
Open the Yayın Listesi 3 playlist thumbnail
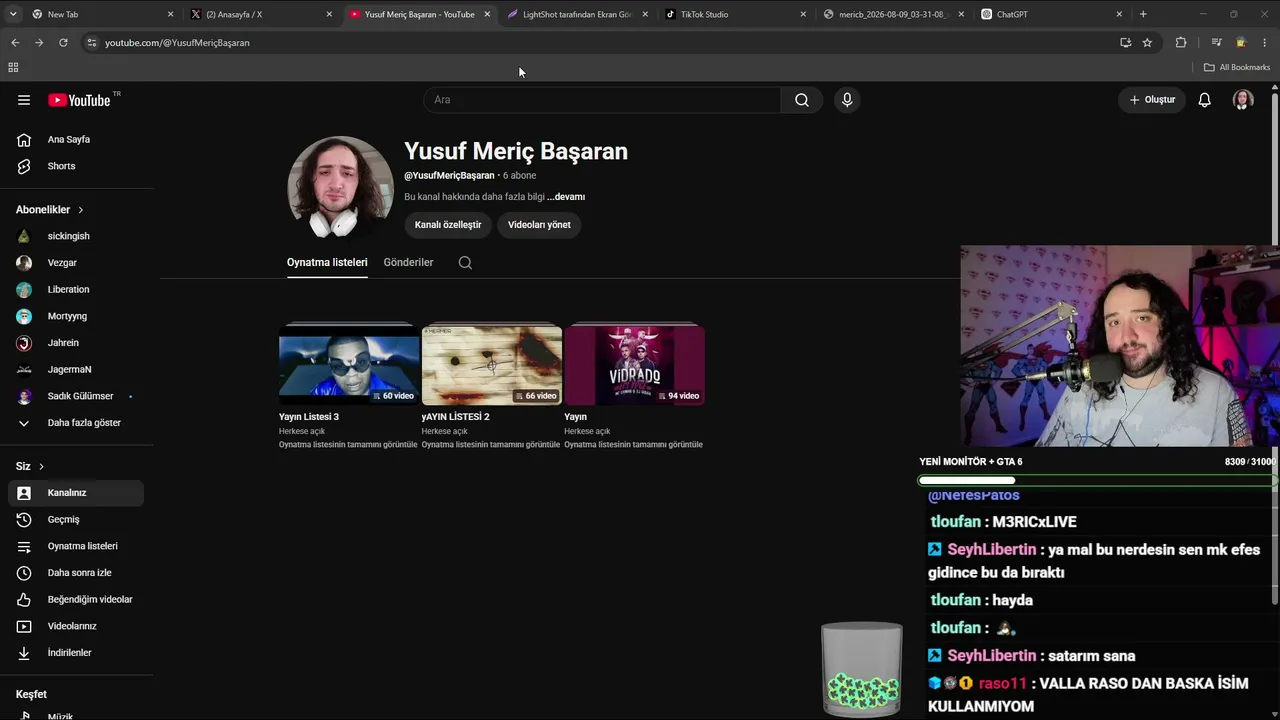click(x=349, y=365)
